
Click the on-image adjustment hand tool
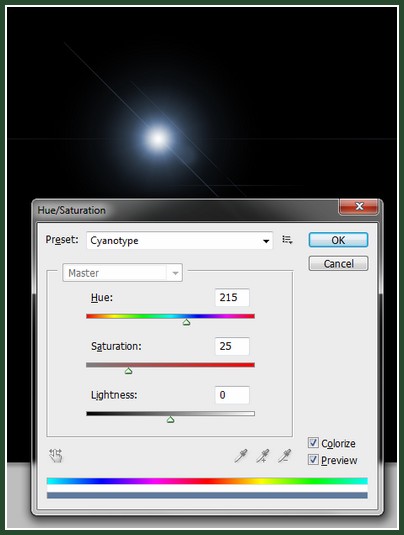56,456
